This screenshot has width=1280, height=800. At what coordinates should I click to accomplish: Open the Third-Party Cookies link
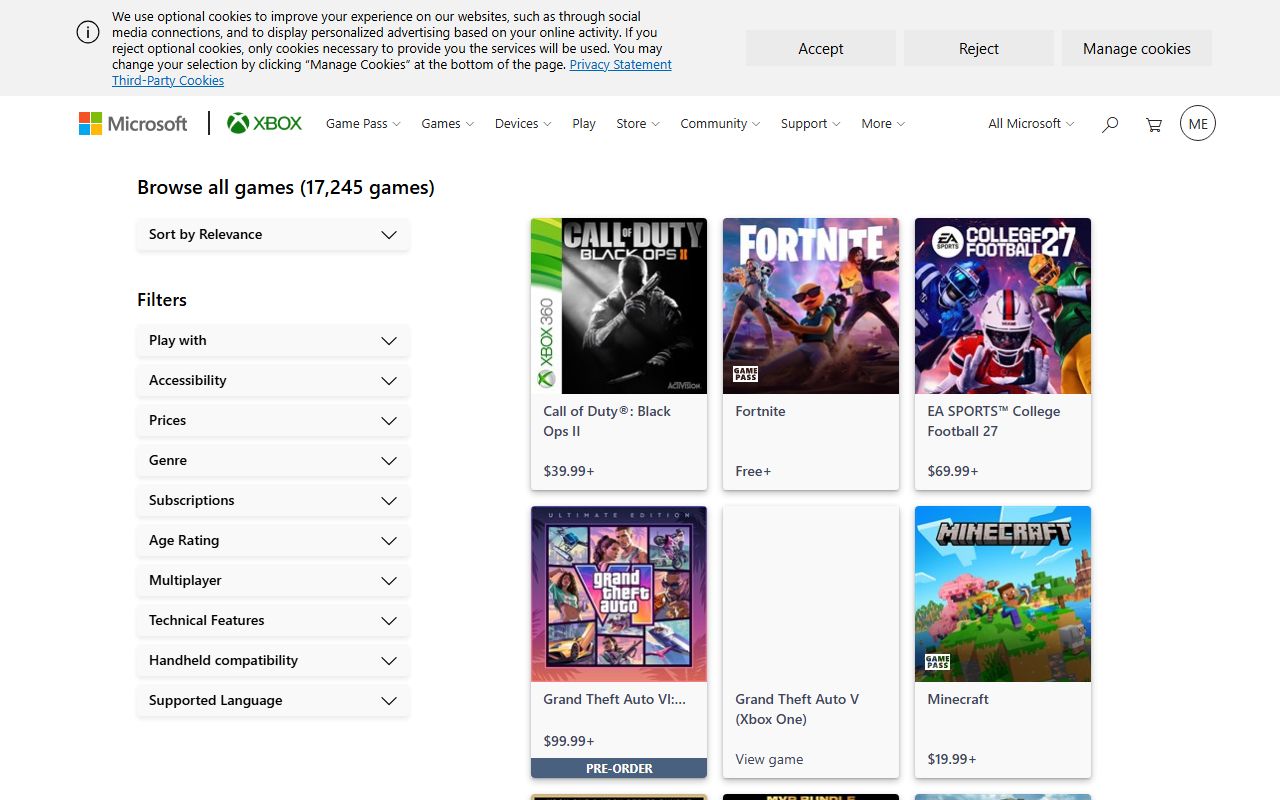pos(168,80)
